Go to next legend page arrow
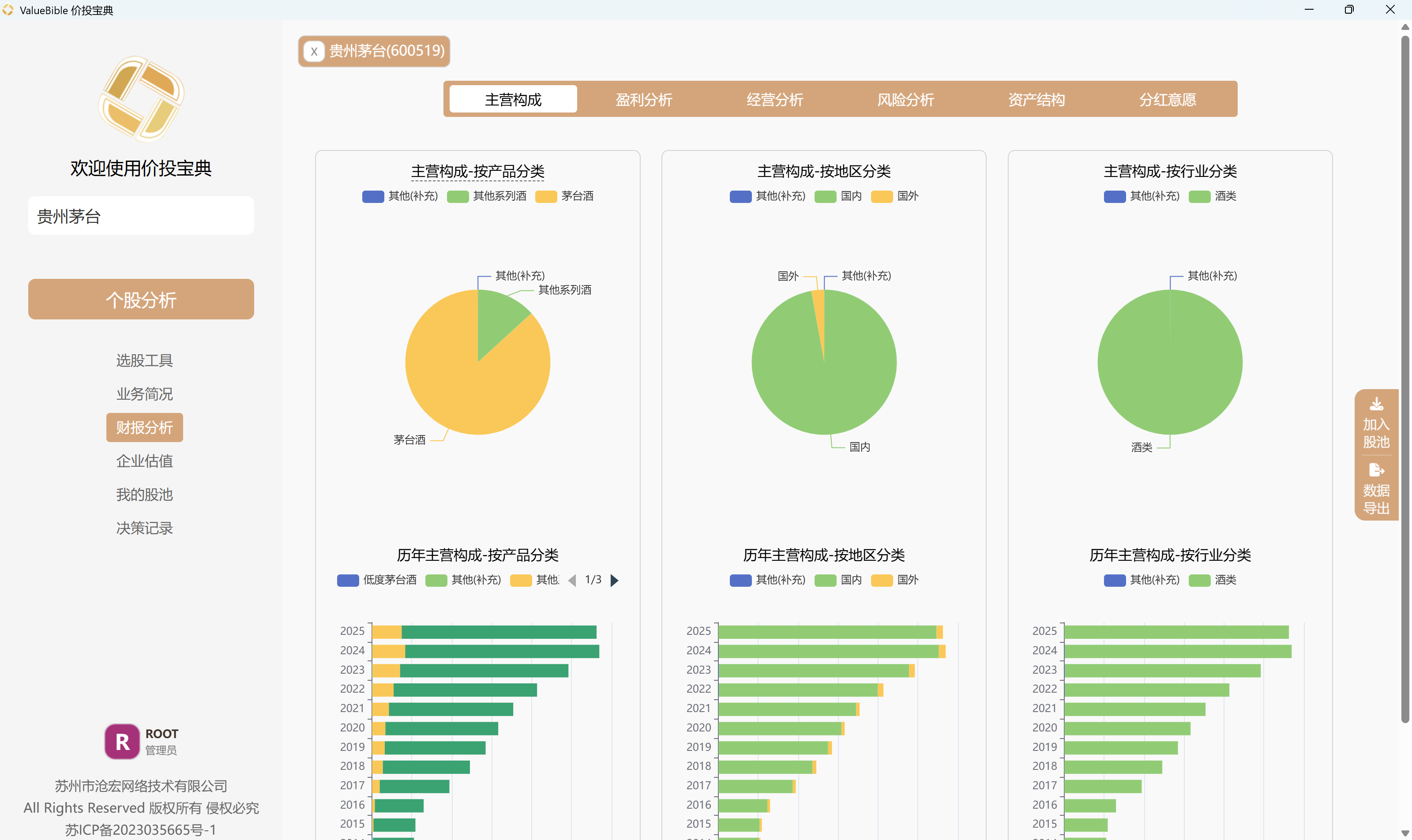Screen dimensions: 1412x840 [614, 580]
